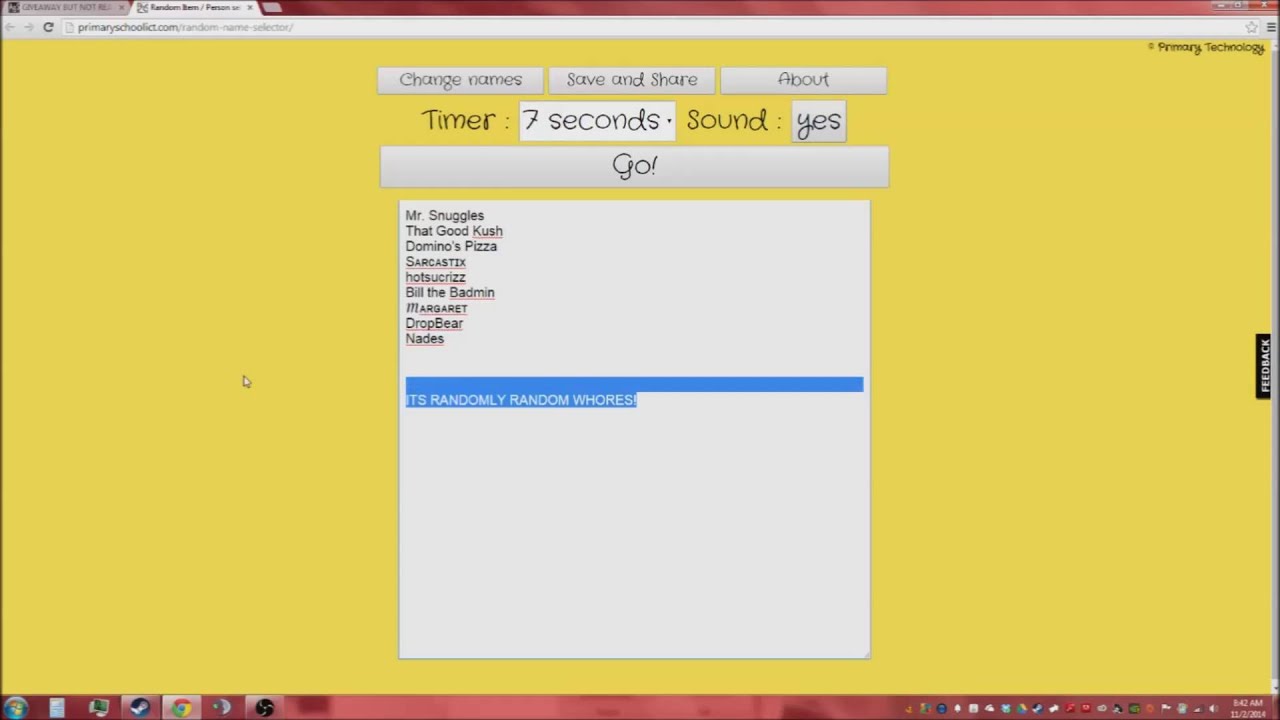Image resolution: width=1280 pixels, height=720 pixels.
Task: Open the Windows Start menu orb
Action: click(16, 708)
